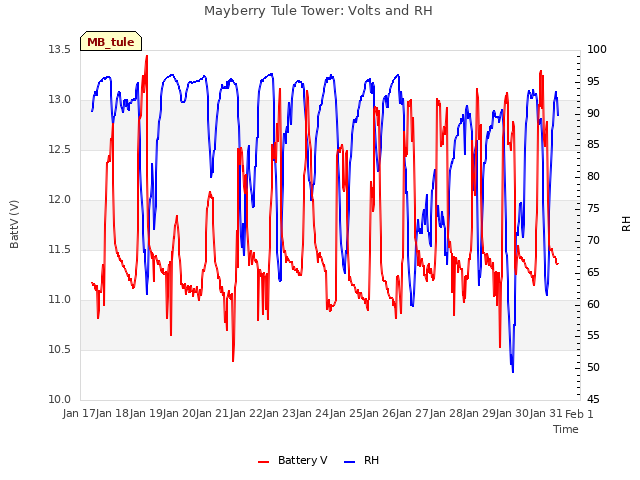This screenshot has height=480, width=640.
Task: Click the Jan 26 x-axis tick label
Action: pos(379,413)
